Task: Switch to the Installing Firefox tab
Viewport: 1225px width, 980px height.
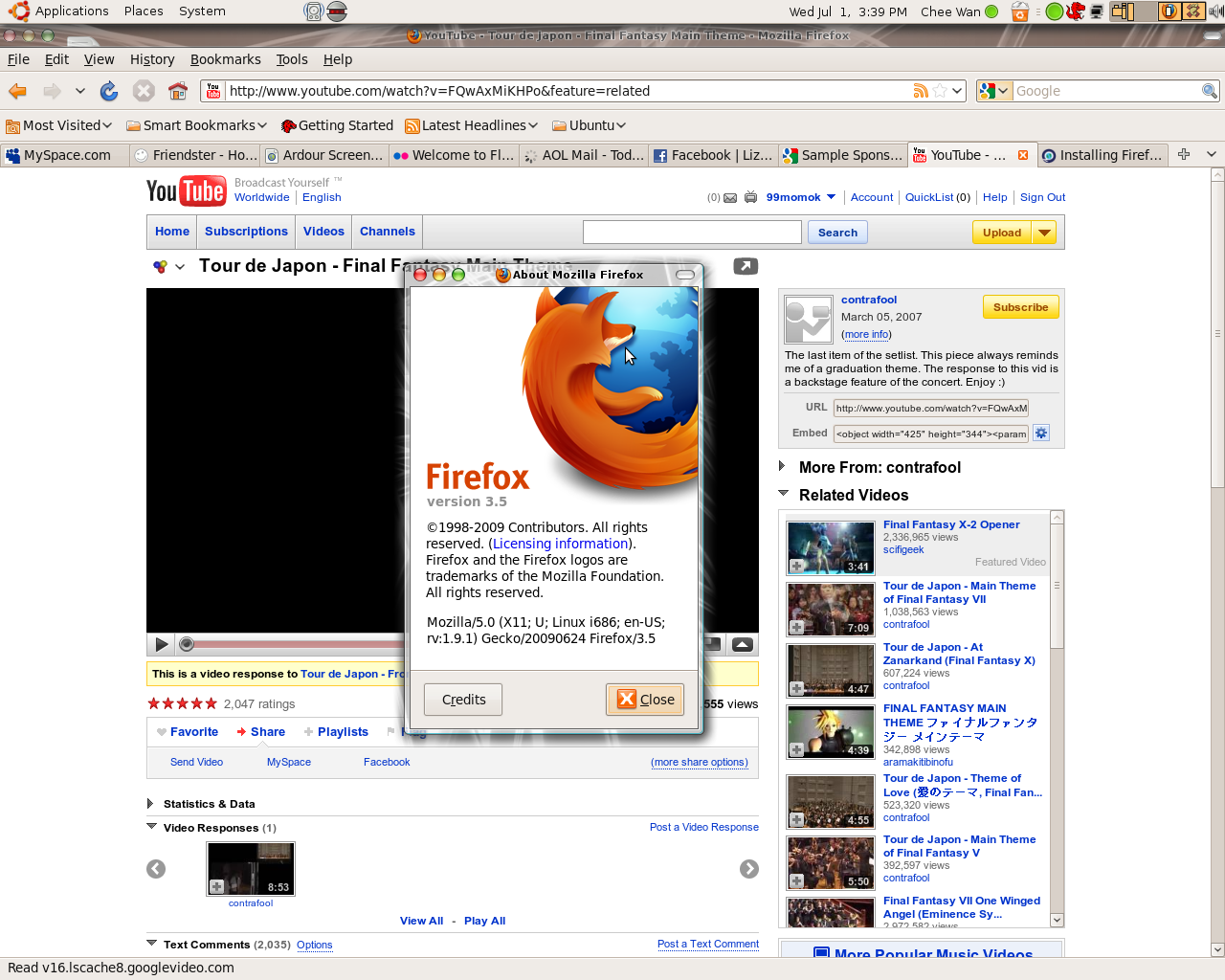Action: click(x=1102, y=155)
